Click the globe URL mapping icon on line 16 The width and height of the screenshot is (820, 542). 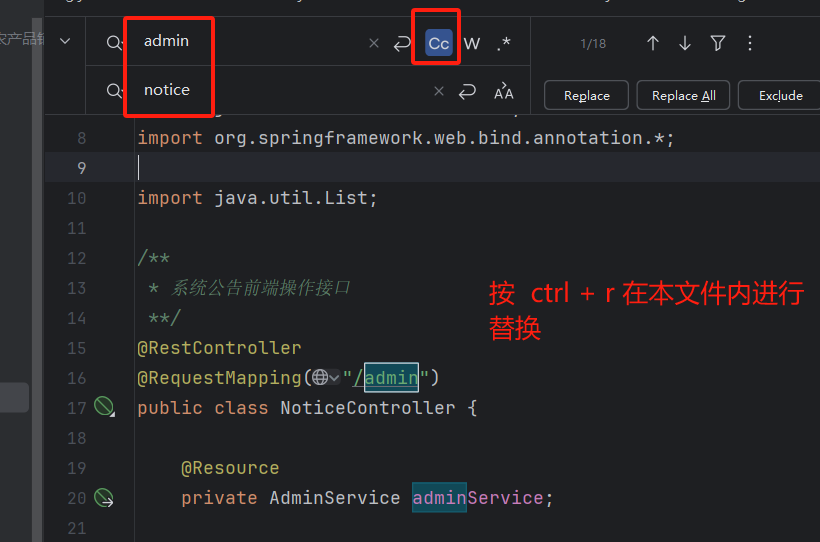(320, 377)
